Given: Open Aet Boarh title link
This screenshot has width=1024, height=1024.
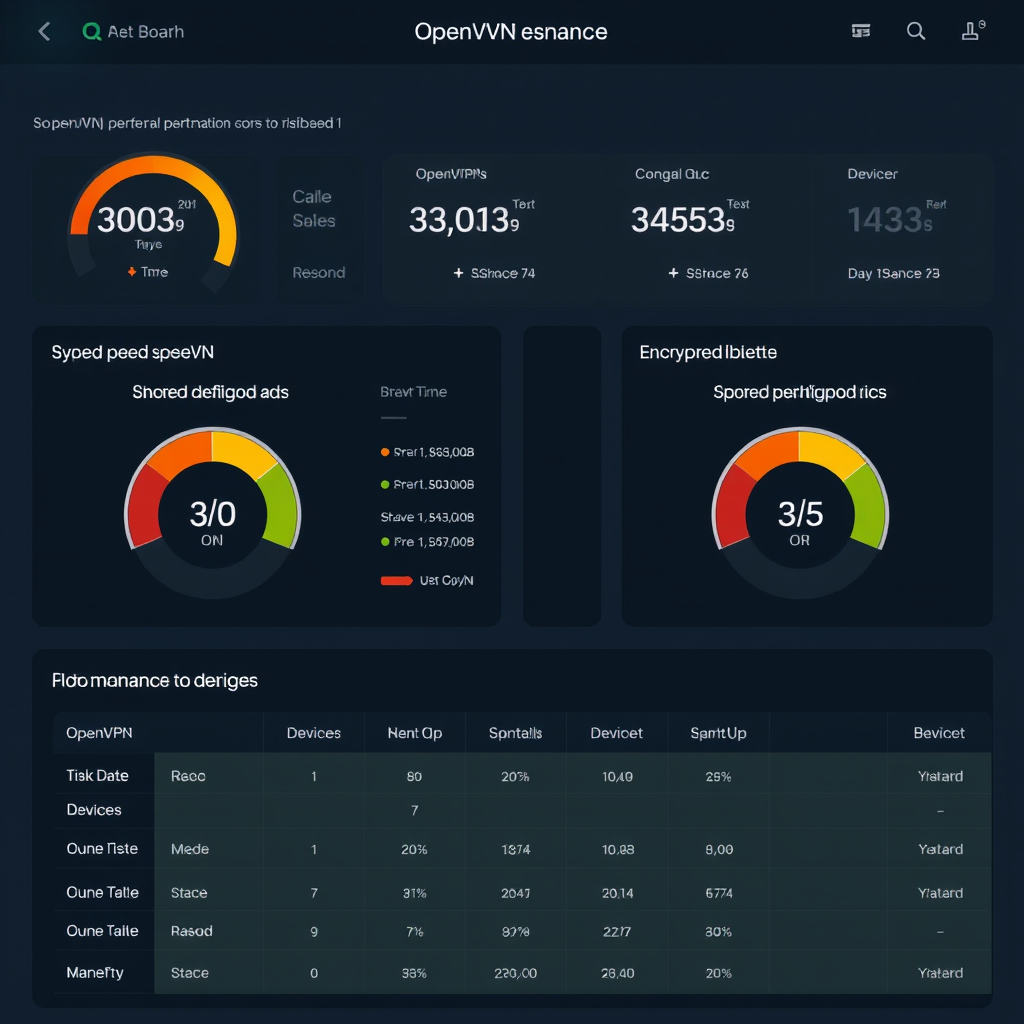Looking at the screenshot, I should pos(146,31).
